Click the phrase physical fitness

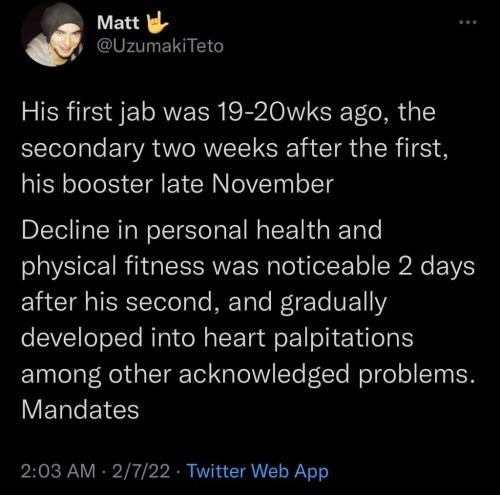click(113, 267)
